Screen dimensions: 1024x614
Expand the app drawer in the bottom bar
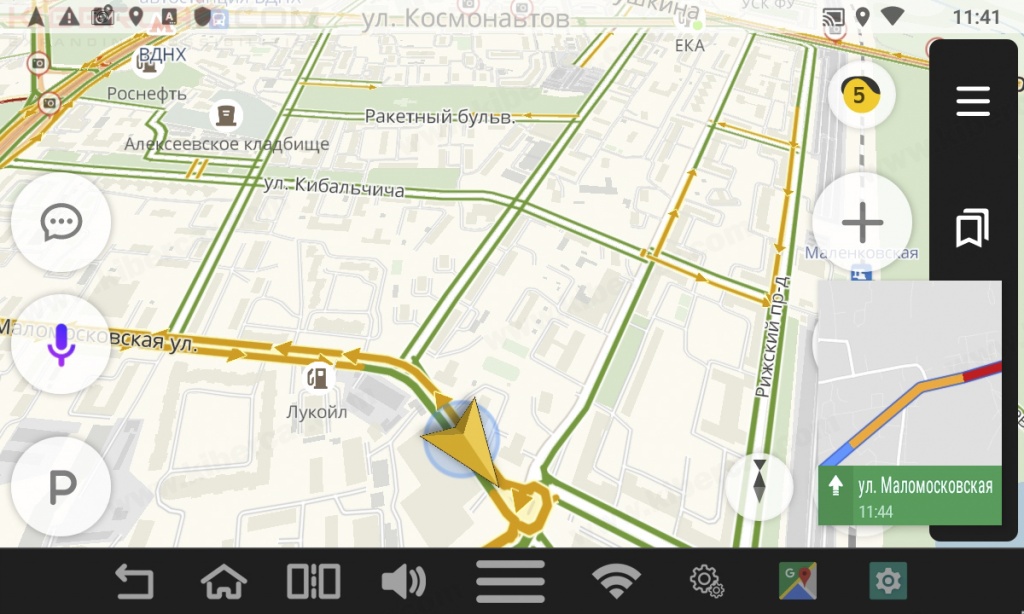[x=510, y=581]
